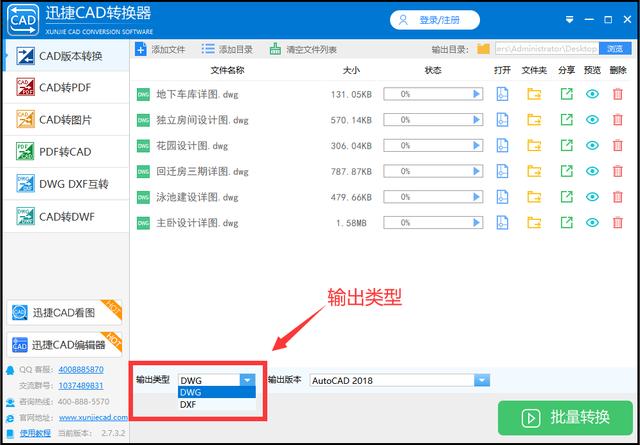Screen dimensions: 640x445
Task: Delete 主卧设计详图.dwg from list
Action: pyautogui.click(x=618, y=223)
